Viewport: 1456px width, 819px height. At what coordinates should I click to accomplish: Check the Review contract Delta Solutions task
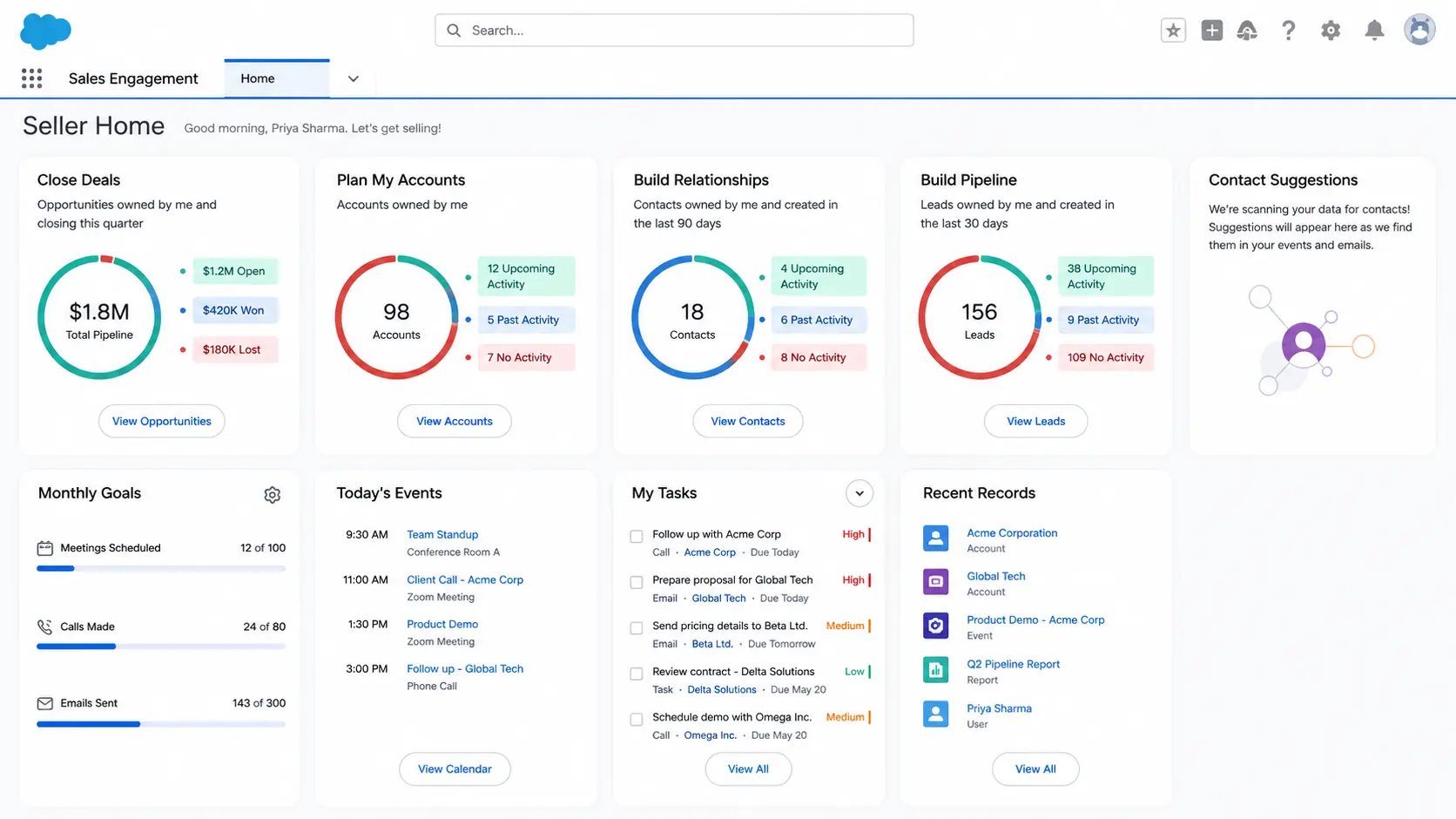click(x=637, y=673)
